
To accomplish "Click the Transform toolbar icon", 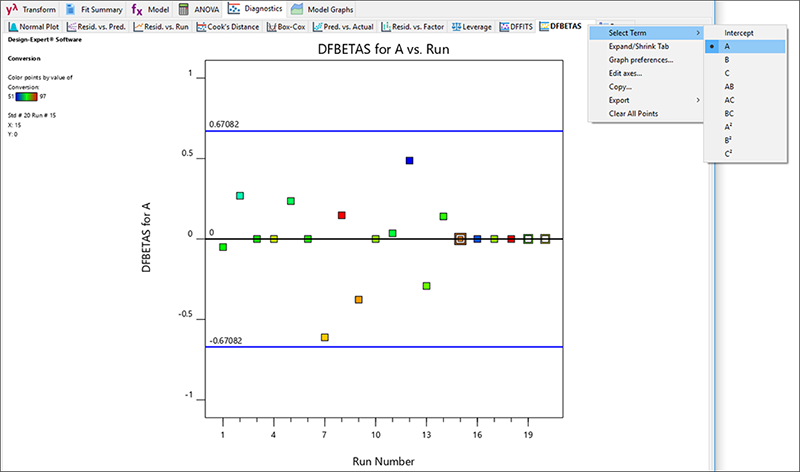I will point(13,8).
